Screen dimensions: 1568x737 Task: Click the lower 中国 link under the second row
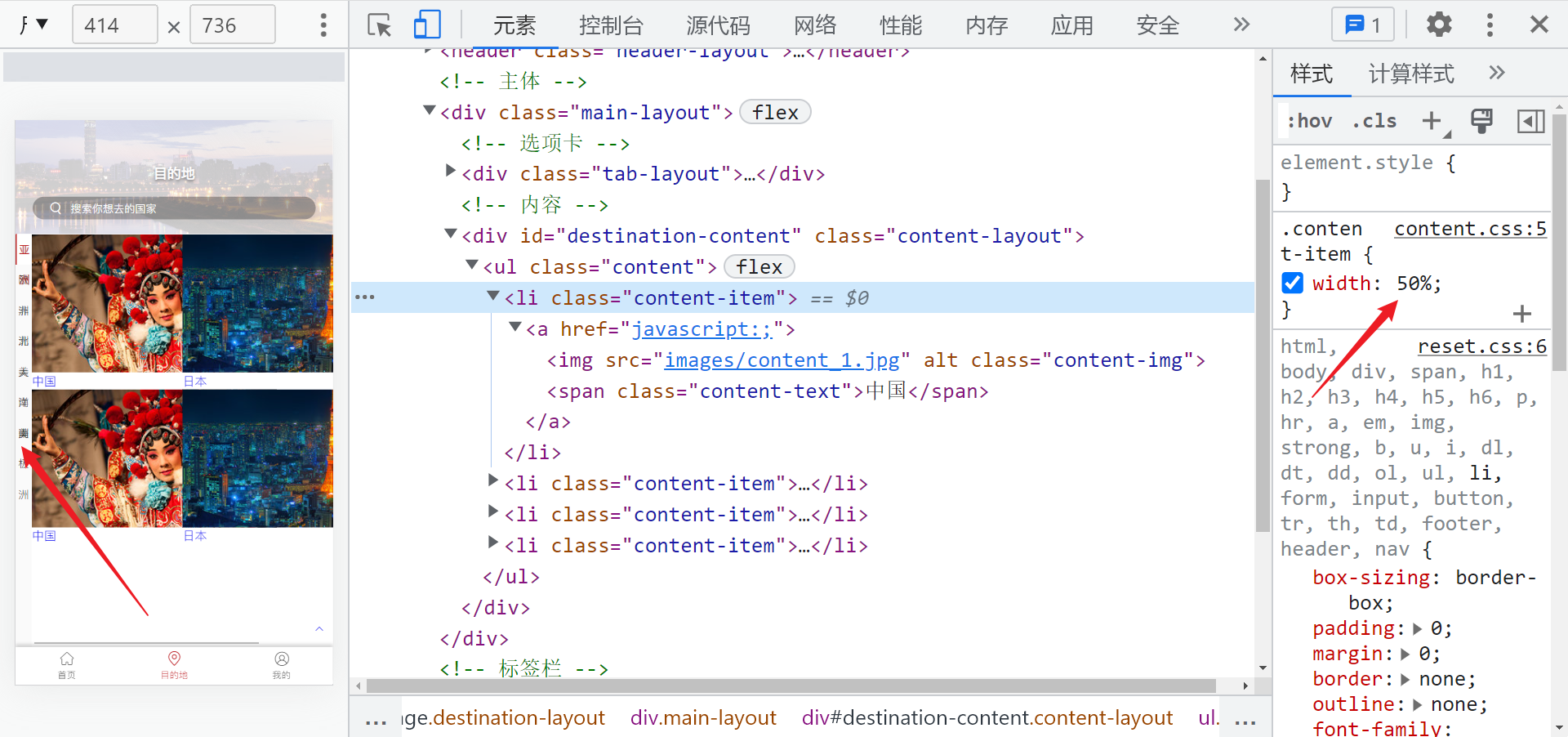click(x=44, y=536)
